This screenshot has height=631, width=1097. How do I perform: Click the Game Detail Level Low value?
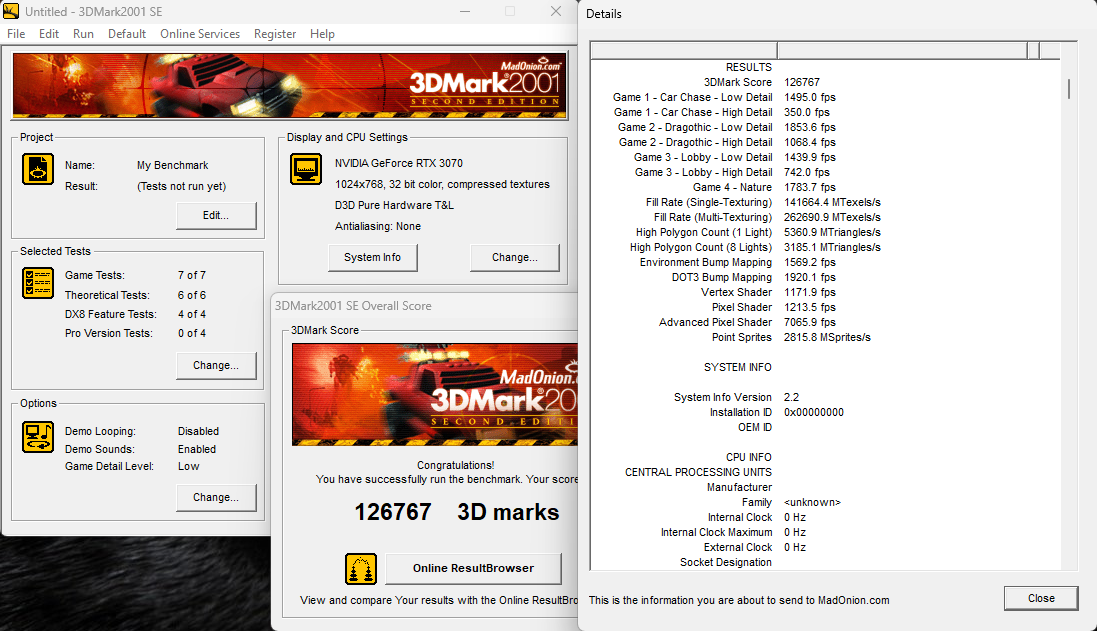click(x=188, y=466)
